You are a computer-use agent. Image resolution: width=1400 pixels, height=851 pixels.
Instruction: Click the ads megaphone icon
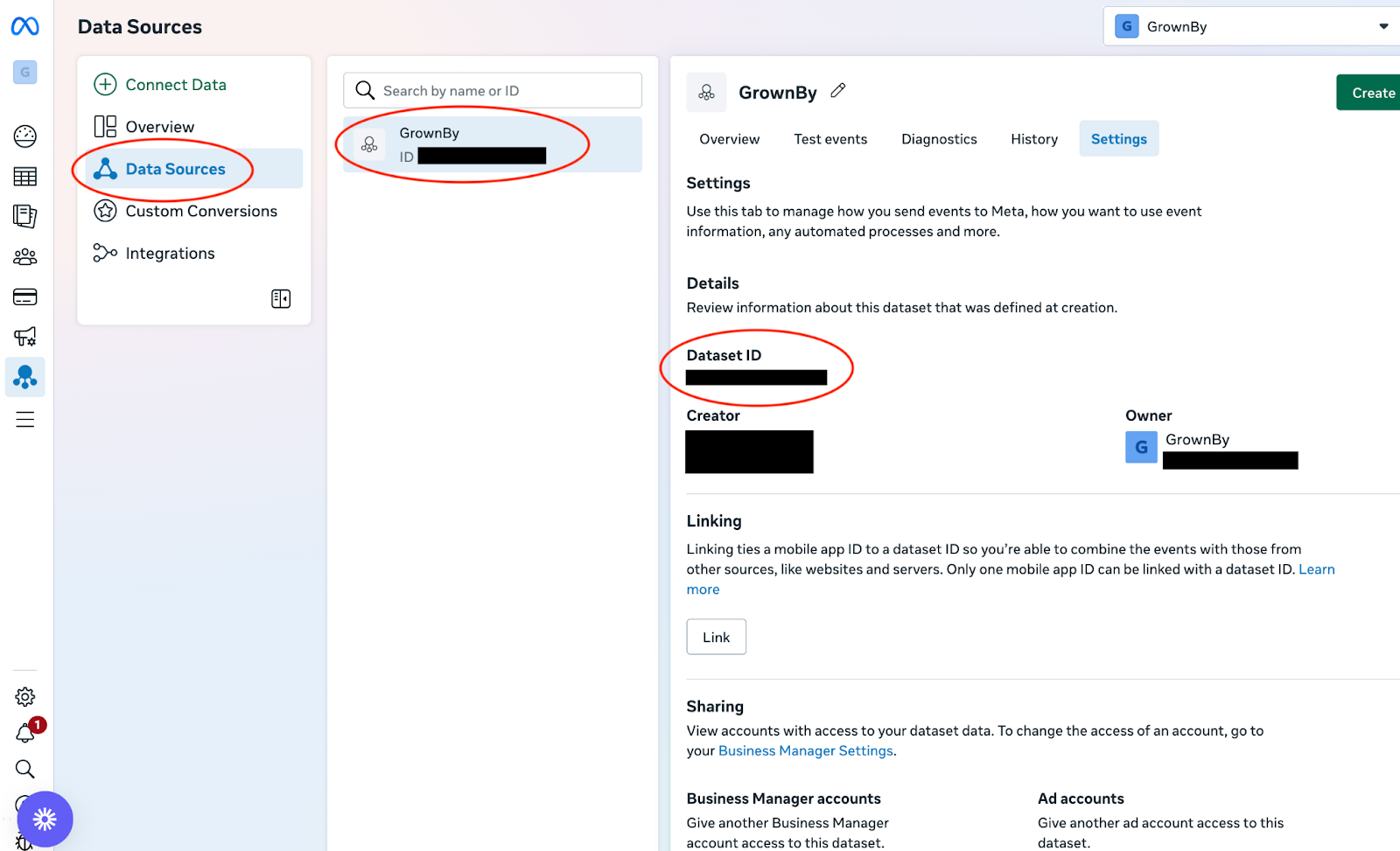[x=25, y=337]
